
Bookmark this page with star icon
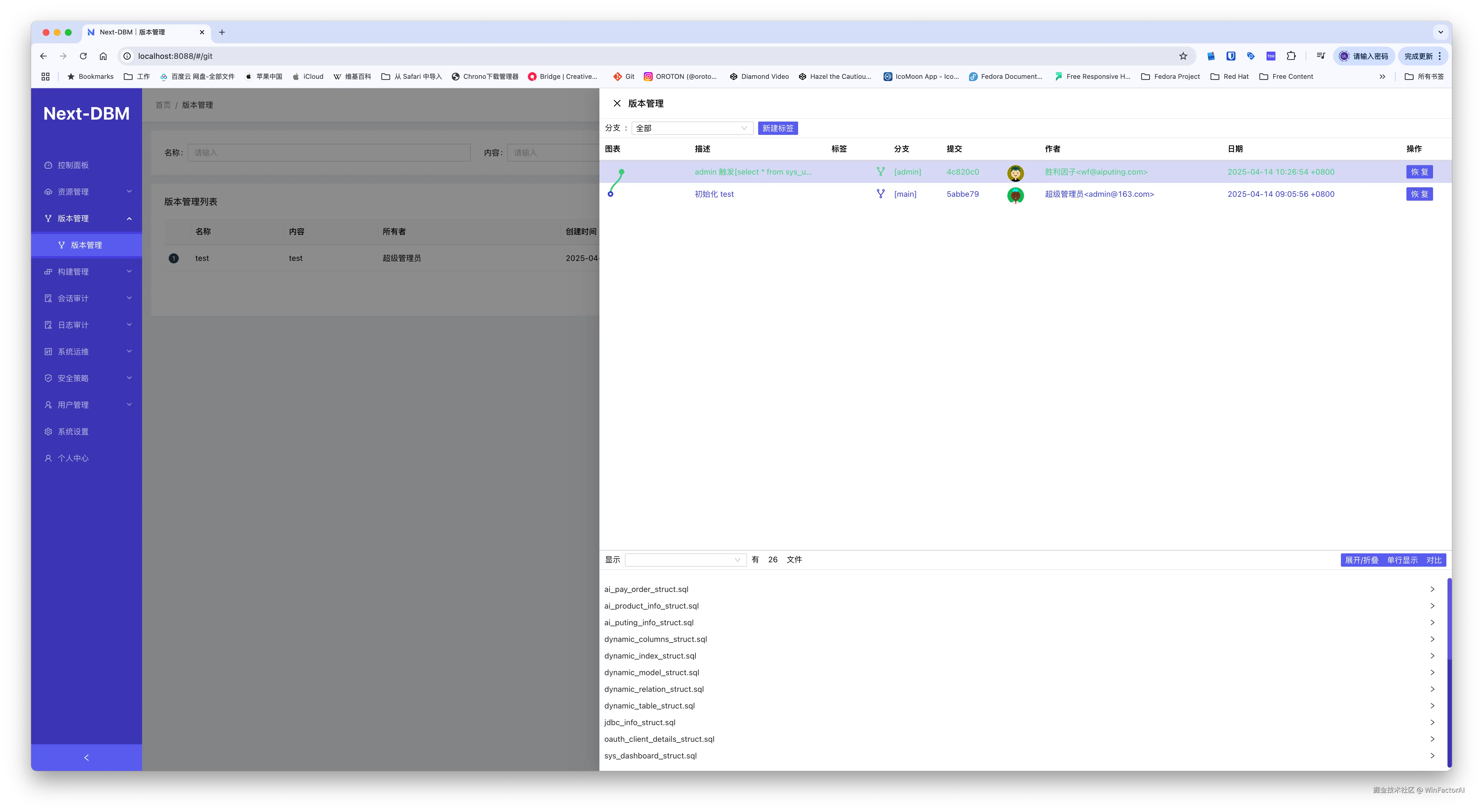pos(1183,56)
